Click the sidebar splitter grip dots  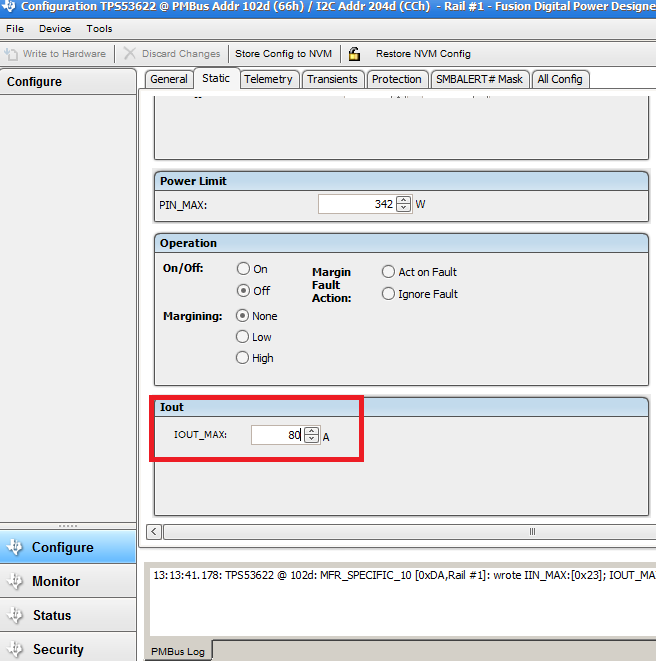tap(68, 526)
